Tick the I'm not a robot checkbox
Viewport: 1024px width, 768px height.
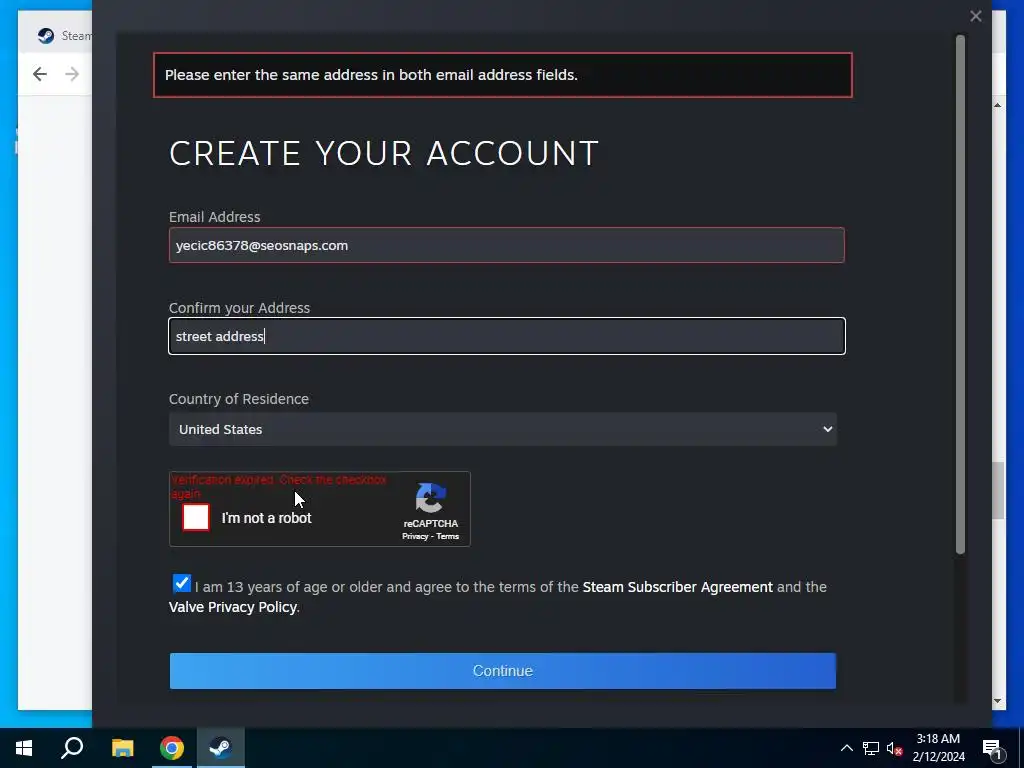(196, 517)
